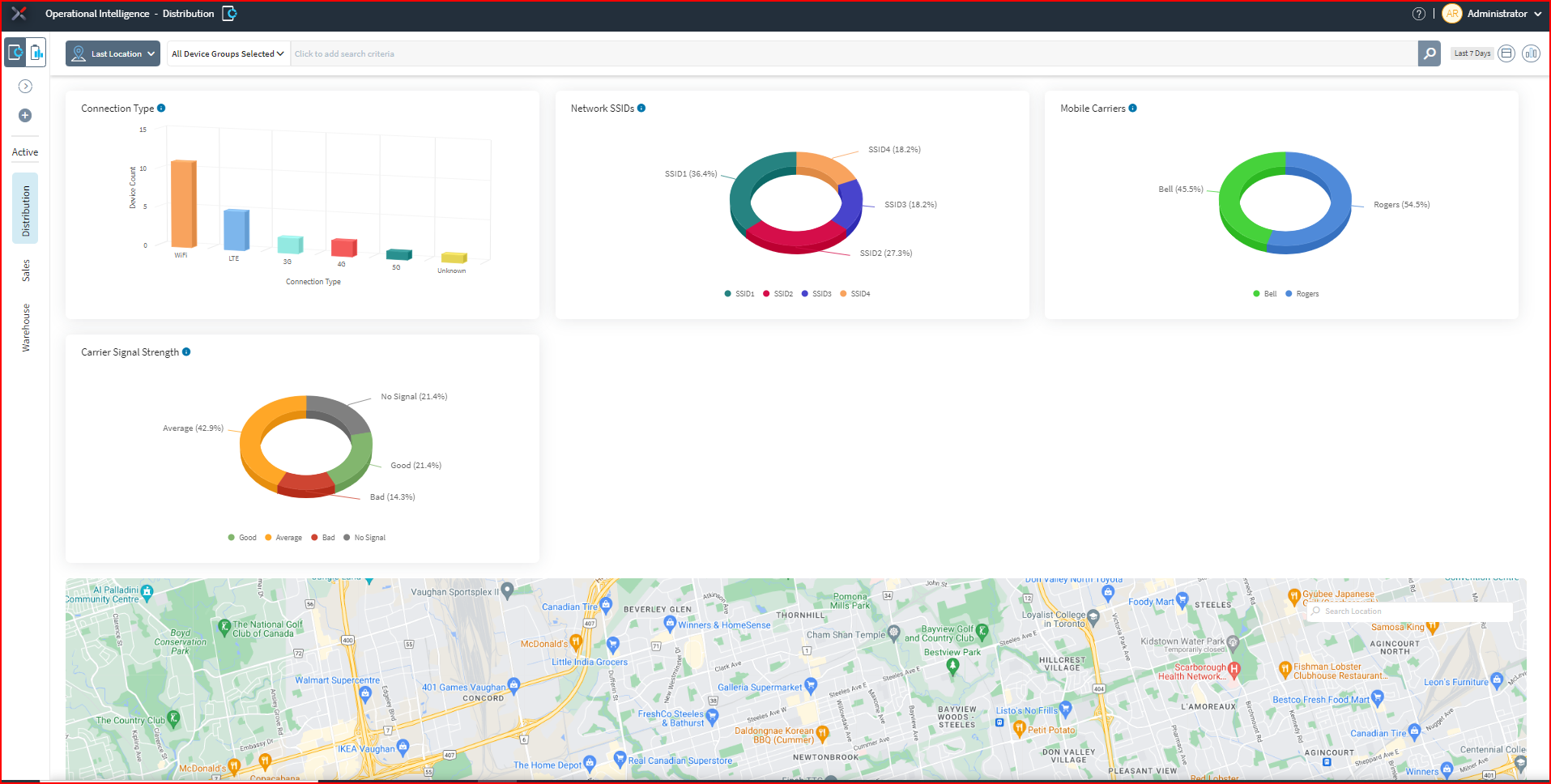The height and width of the screenshot is (784, 1551).
Task: Click 401 Games Vaughan map pin
Action: pos(514,685)
